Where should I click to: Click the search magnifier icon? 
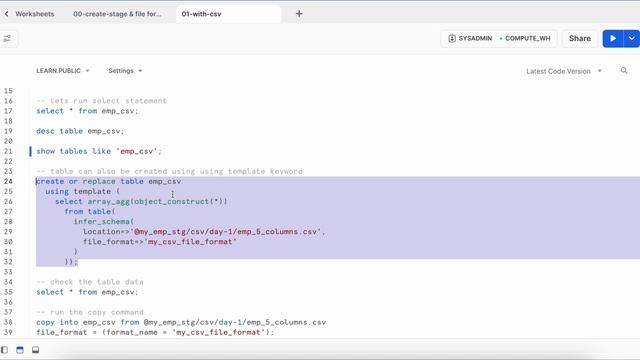(x=624, y=71)
